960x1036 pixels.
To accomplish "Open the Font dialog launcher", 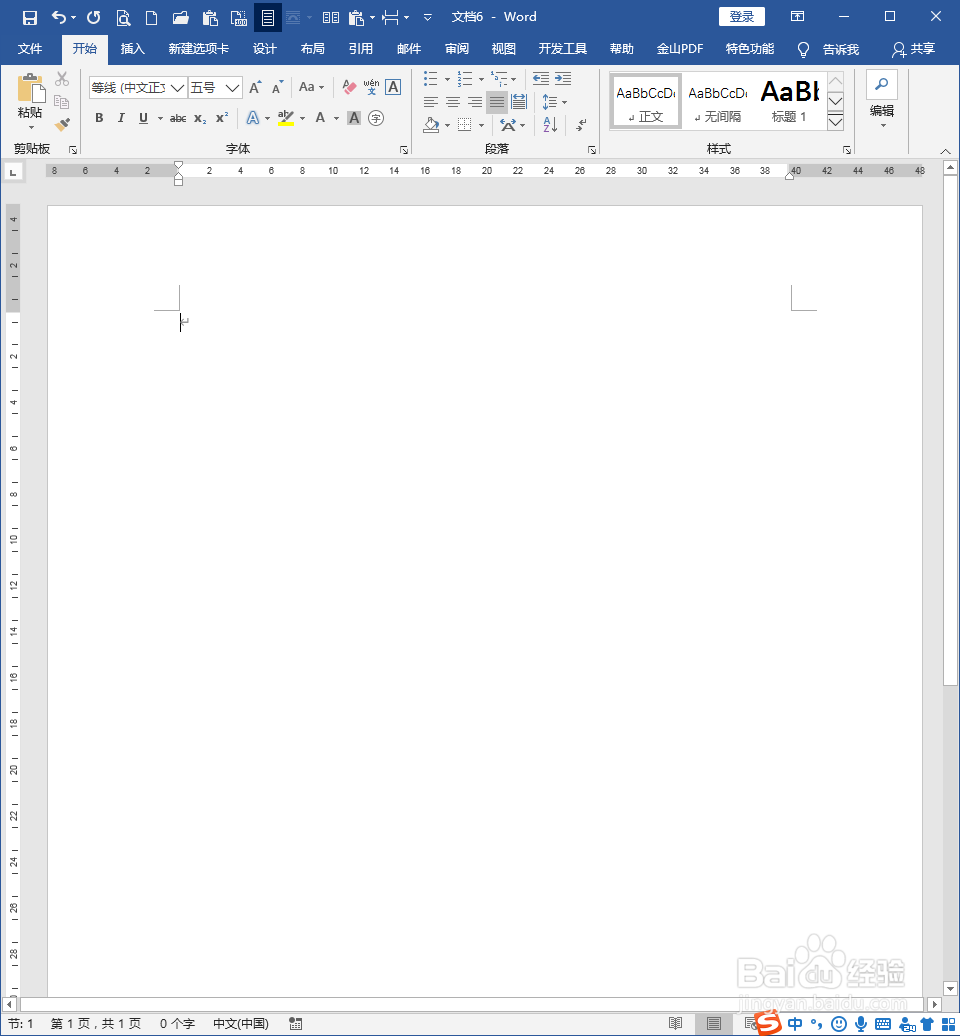I will tap(404, 150).
